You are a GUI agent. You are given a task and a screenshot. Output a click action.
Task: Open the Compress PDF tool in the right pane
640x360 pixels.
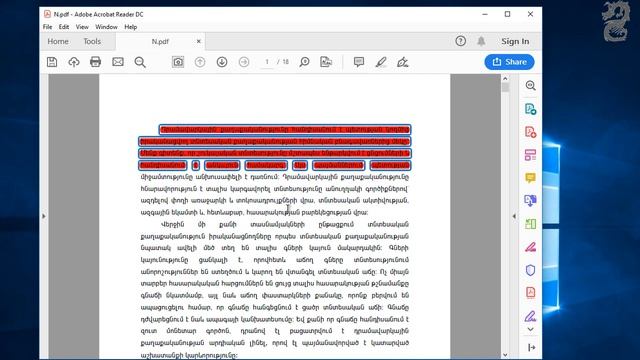531,293
